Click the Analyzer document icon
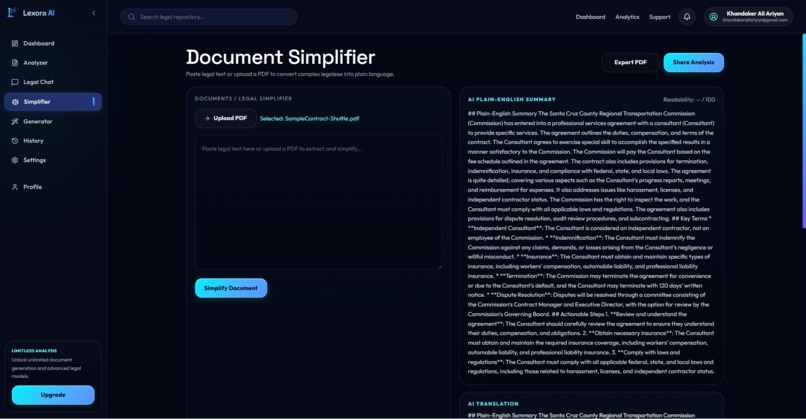806x419 pixels. coord(15,63)
